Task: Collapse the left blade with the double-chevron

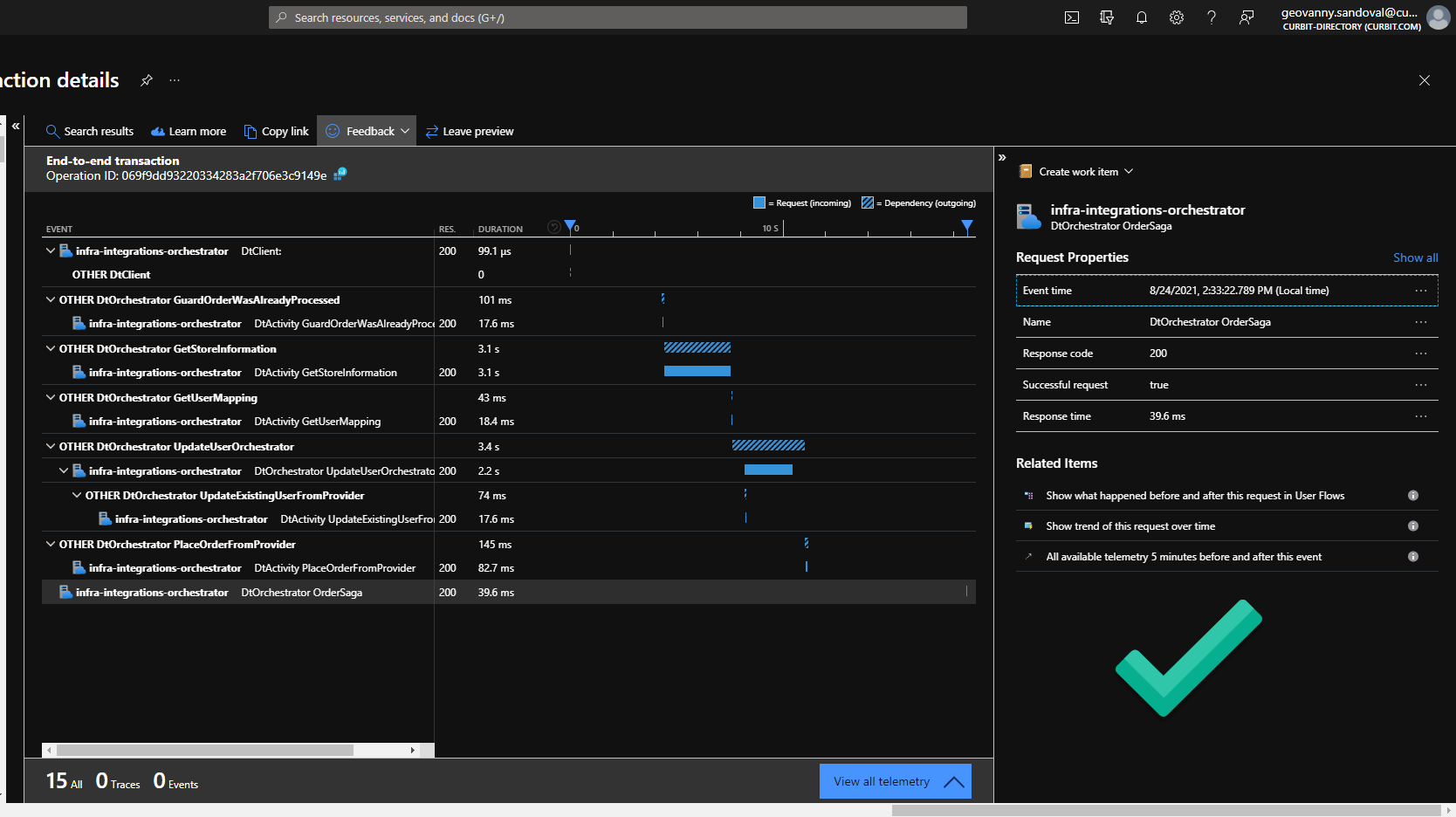Action: pyautogui.click(x=15, y=126)
